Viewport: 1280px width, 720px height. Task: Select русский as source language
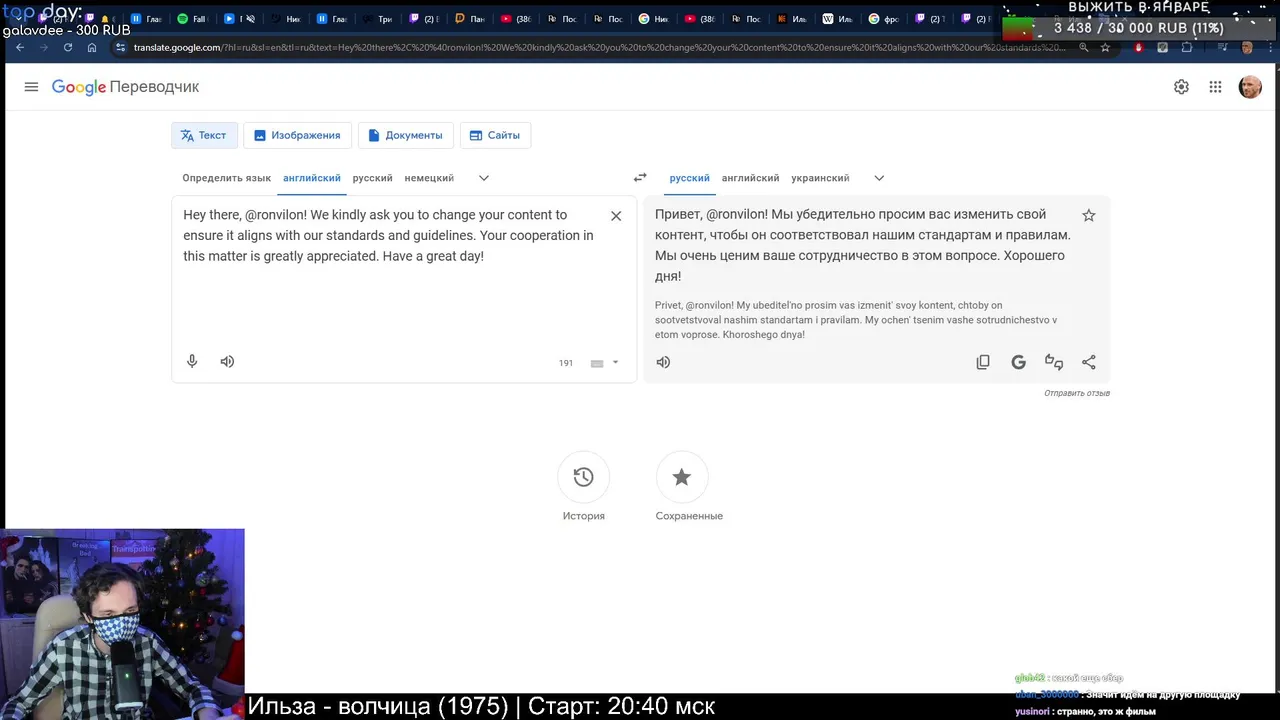372,178
